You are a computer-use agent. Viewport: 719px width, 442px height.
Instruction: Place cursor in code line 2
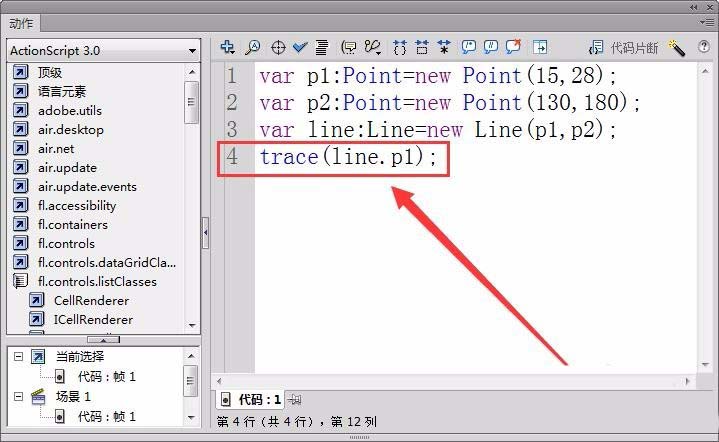pyautogui.click(x=449, y=102)
